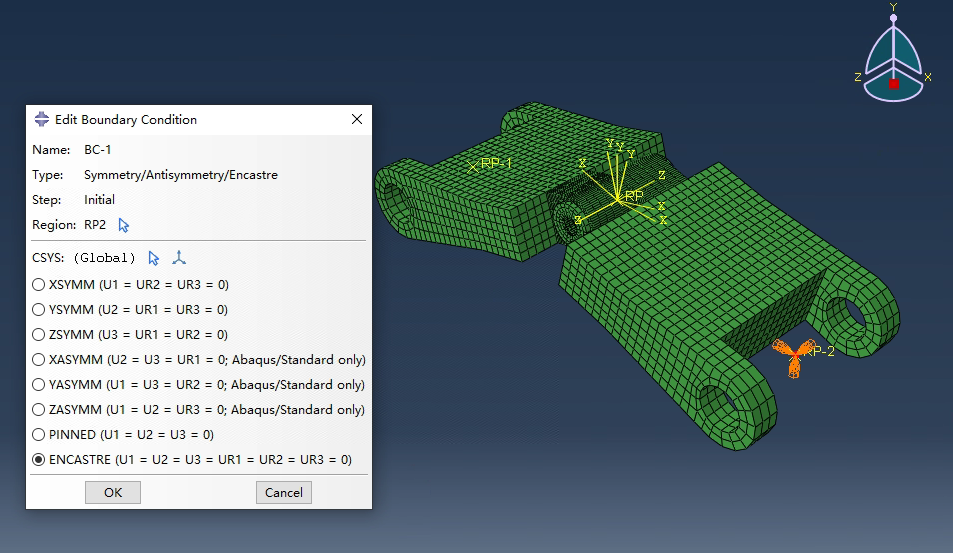Click the RP2 region text

(95, 225)
